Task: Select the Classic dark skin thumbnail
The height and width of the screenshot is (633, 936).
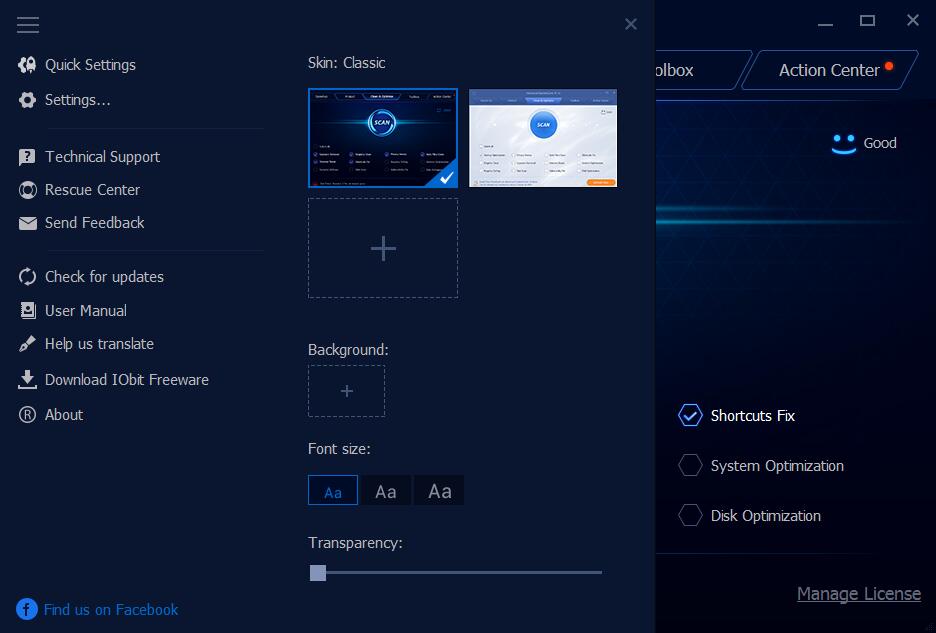Action: (383, 138)
